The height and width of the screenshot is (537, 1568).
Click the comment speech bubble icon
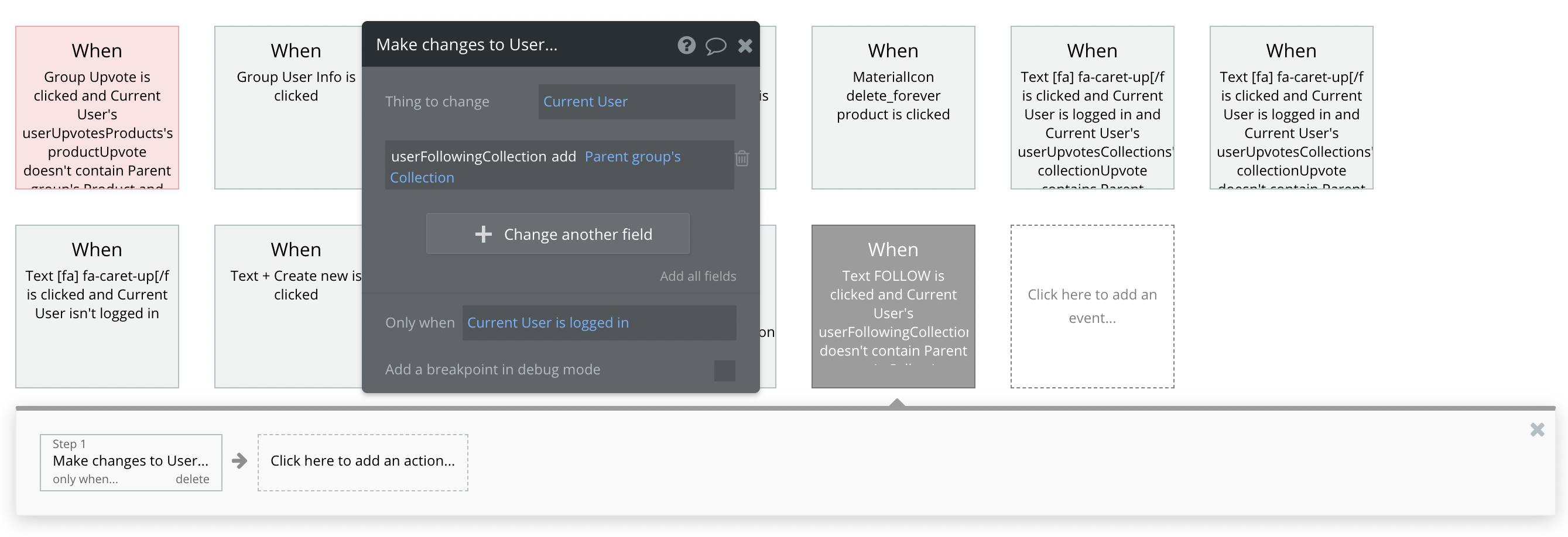click(x=715, y=46)
